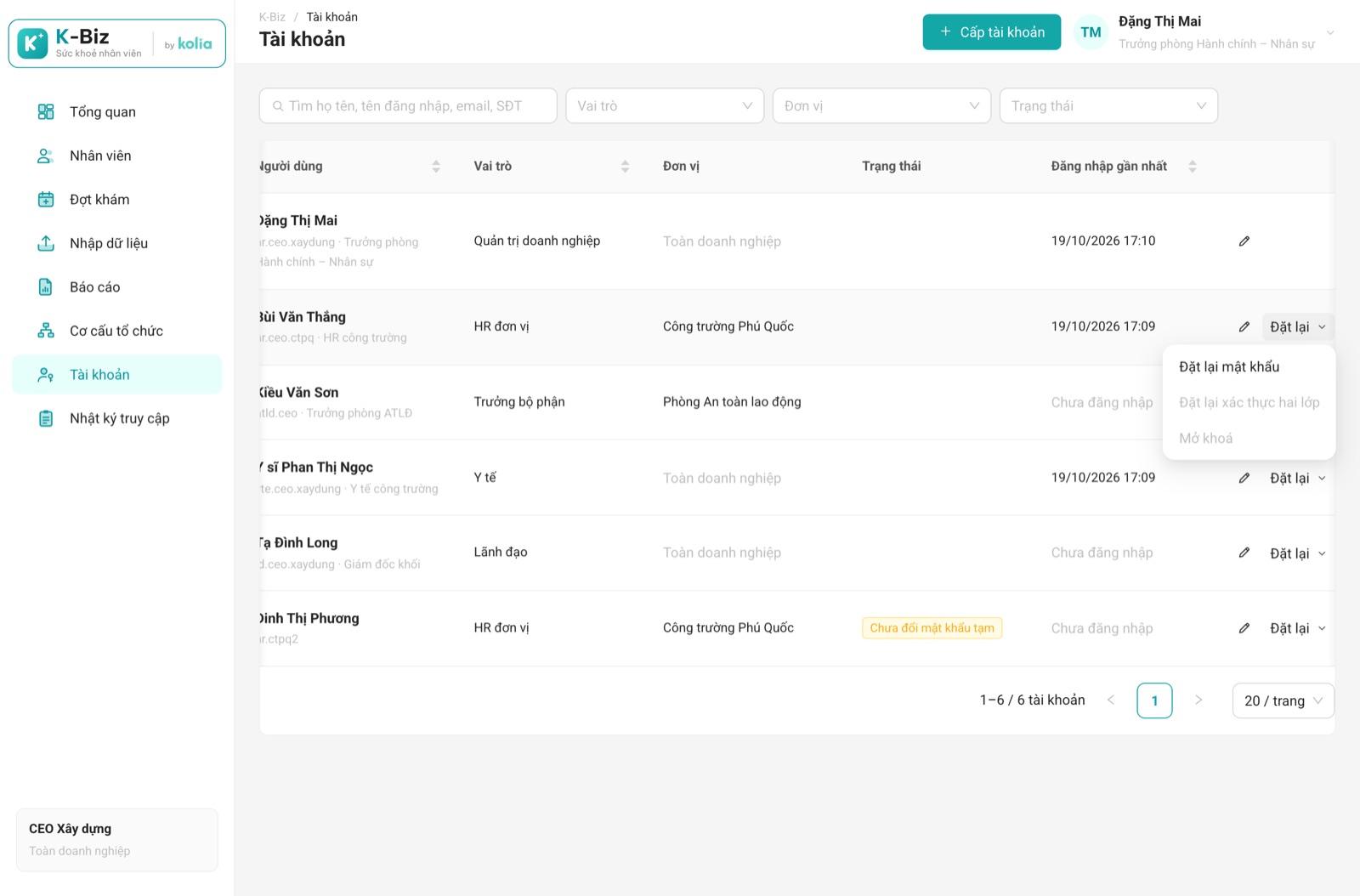Click next page arrow in pagination
Viewport: 1360px width, 896px height.
click(1198, 700)
